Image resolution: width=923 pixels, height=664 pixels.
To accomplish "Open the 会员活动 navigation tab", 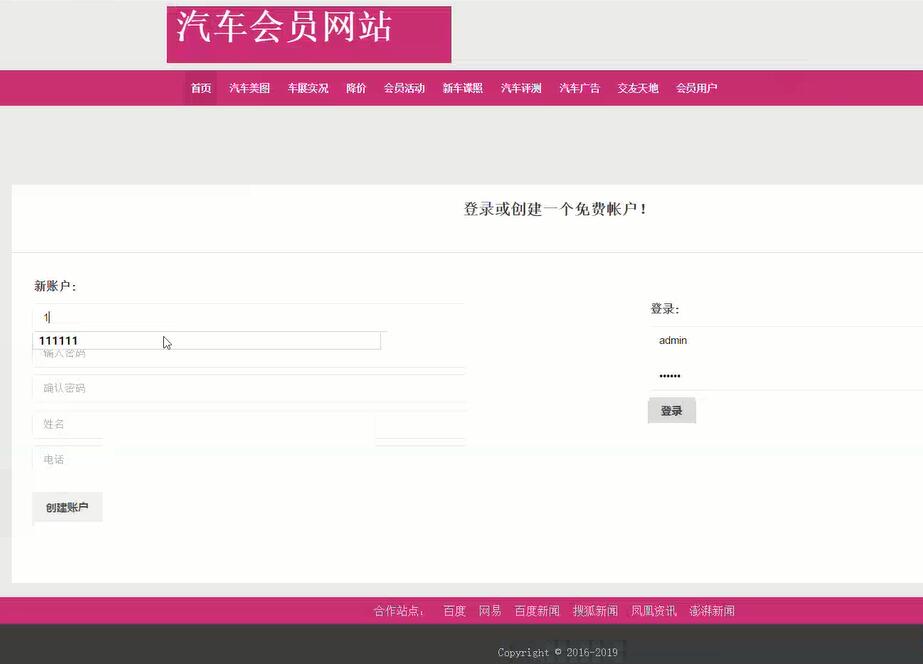I will [x=403, y=88].
